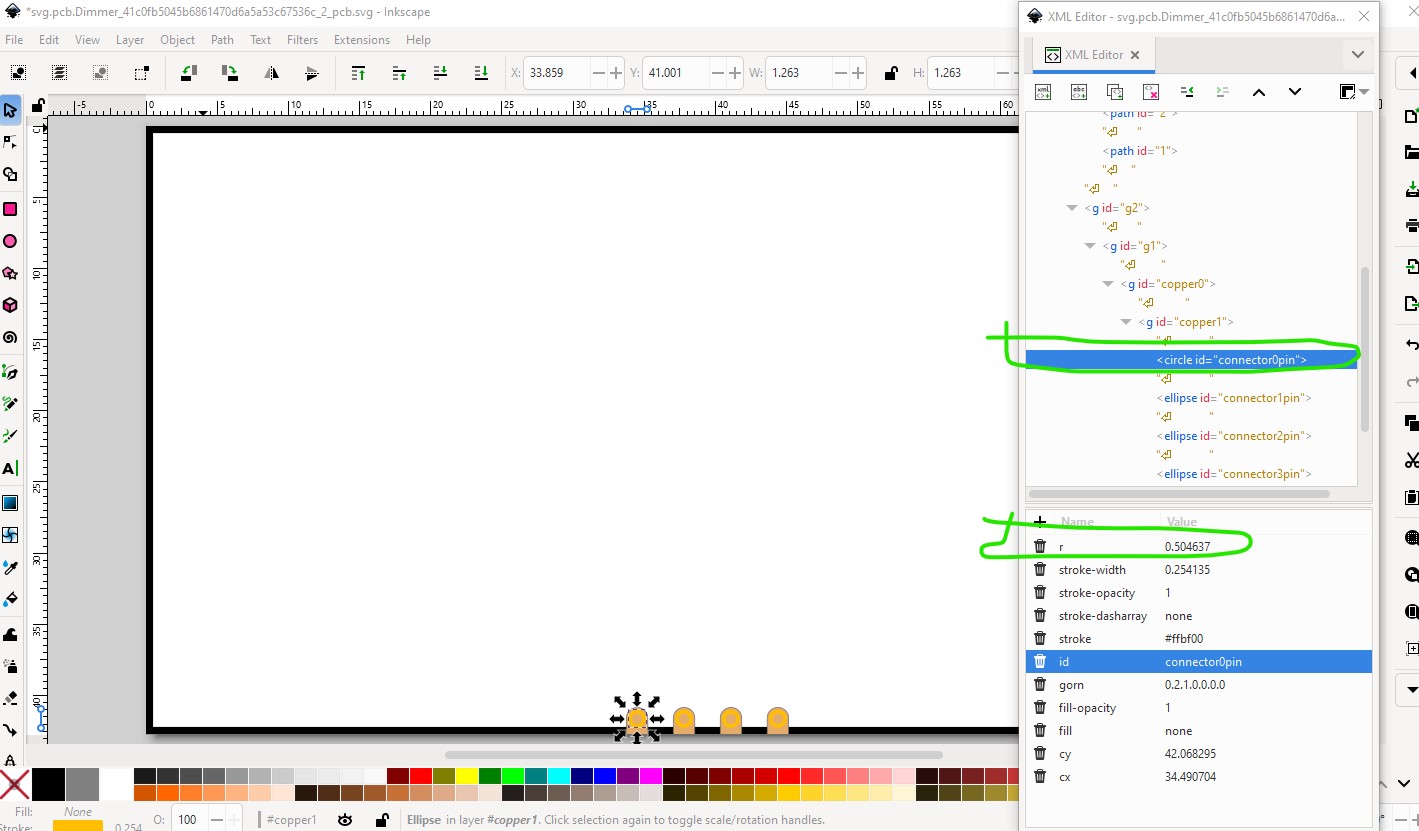
Task: Select the Star polygon tool
Action: 10,273
